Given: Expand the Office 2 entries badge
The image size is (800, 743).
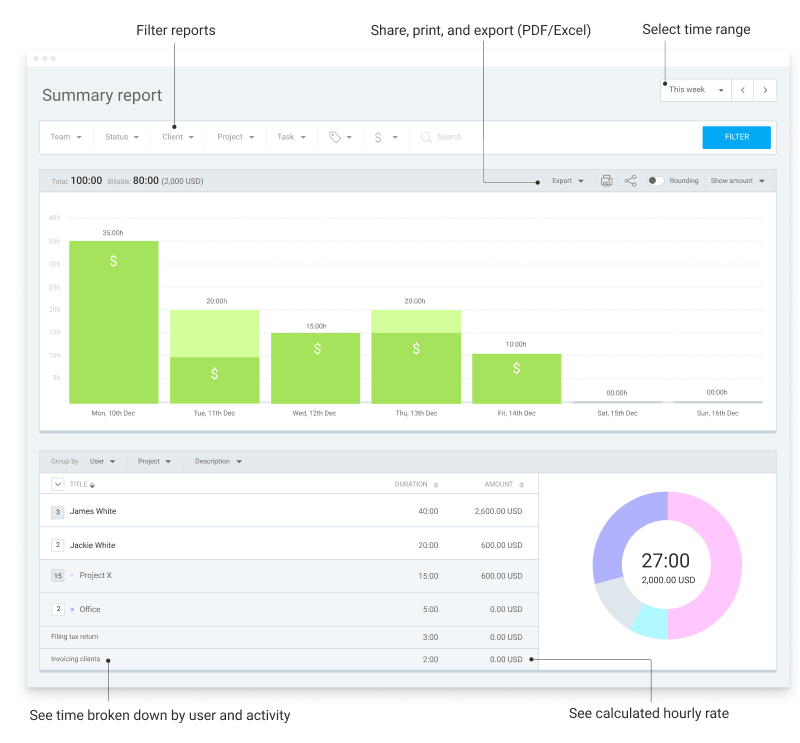Looking at the screenshot, I should [58, 609].
